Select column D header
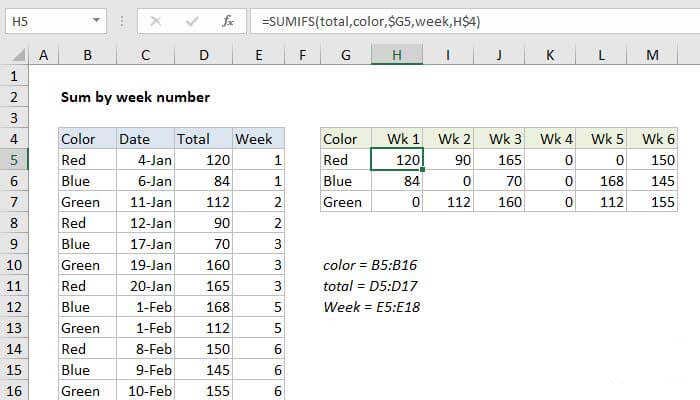The image size is (700, 400). 203,56
